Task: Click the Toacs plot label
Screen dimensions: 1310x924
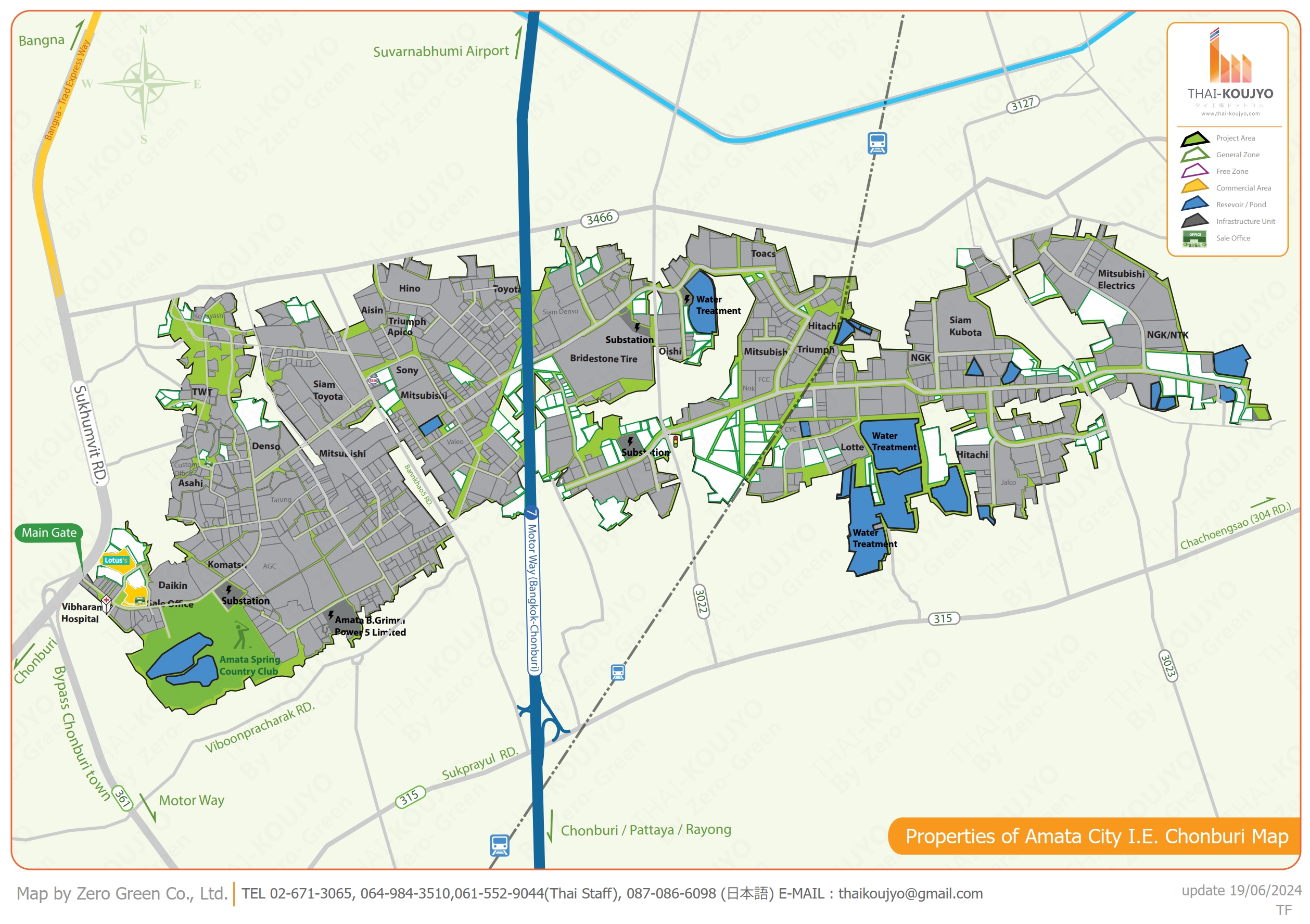Action: coord(763,254)
